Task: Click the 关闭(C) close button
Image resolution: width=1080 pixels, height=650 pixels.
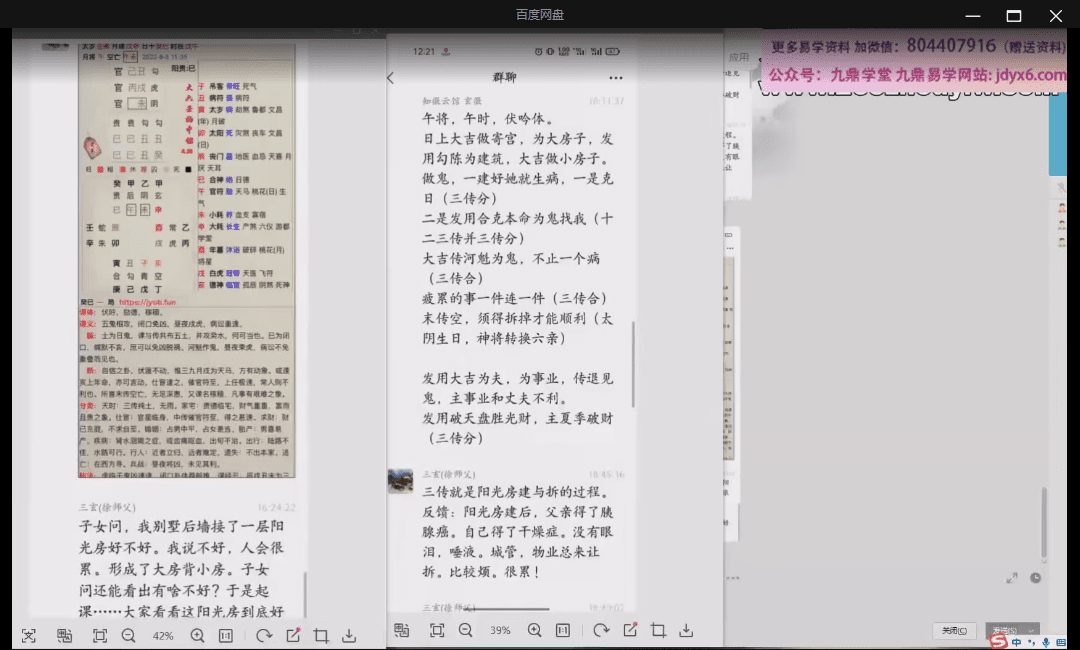Action: 954,630
